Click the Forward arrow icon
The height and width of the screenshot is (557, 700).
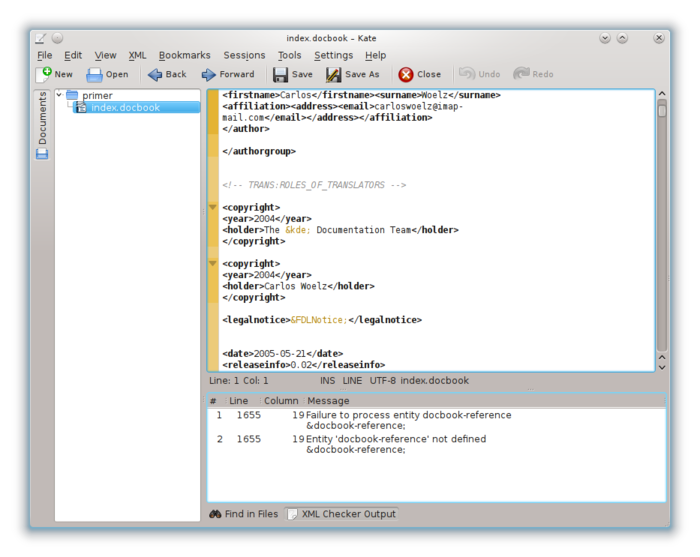point(209,74)
